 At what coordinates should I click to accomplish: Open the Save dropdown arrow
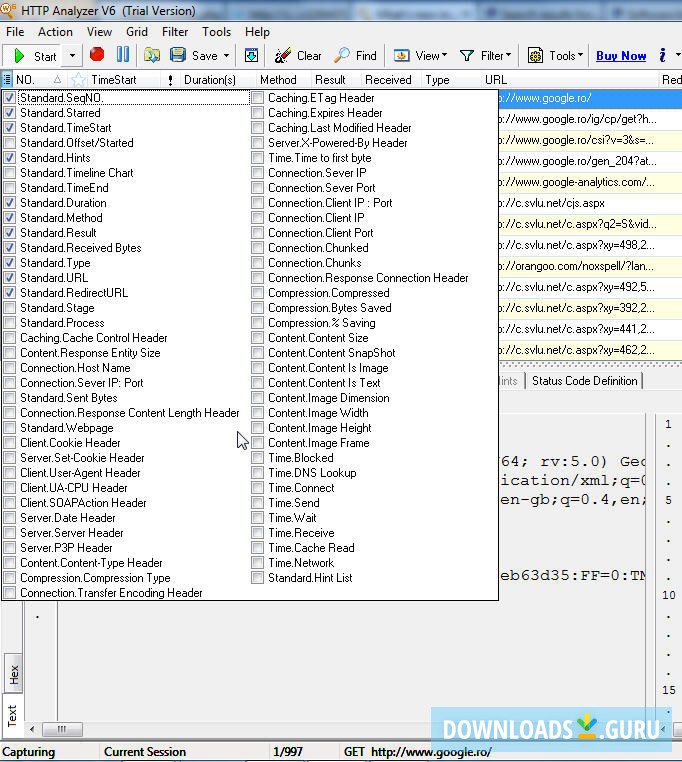click(226, 56)
